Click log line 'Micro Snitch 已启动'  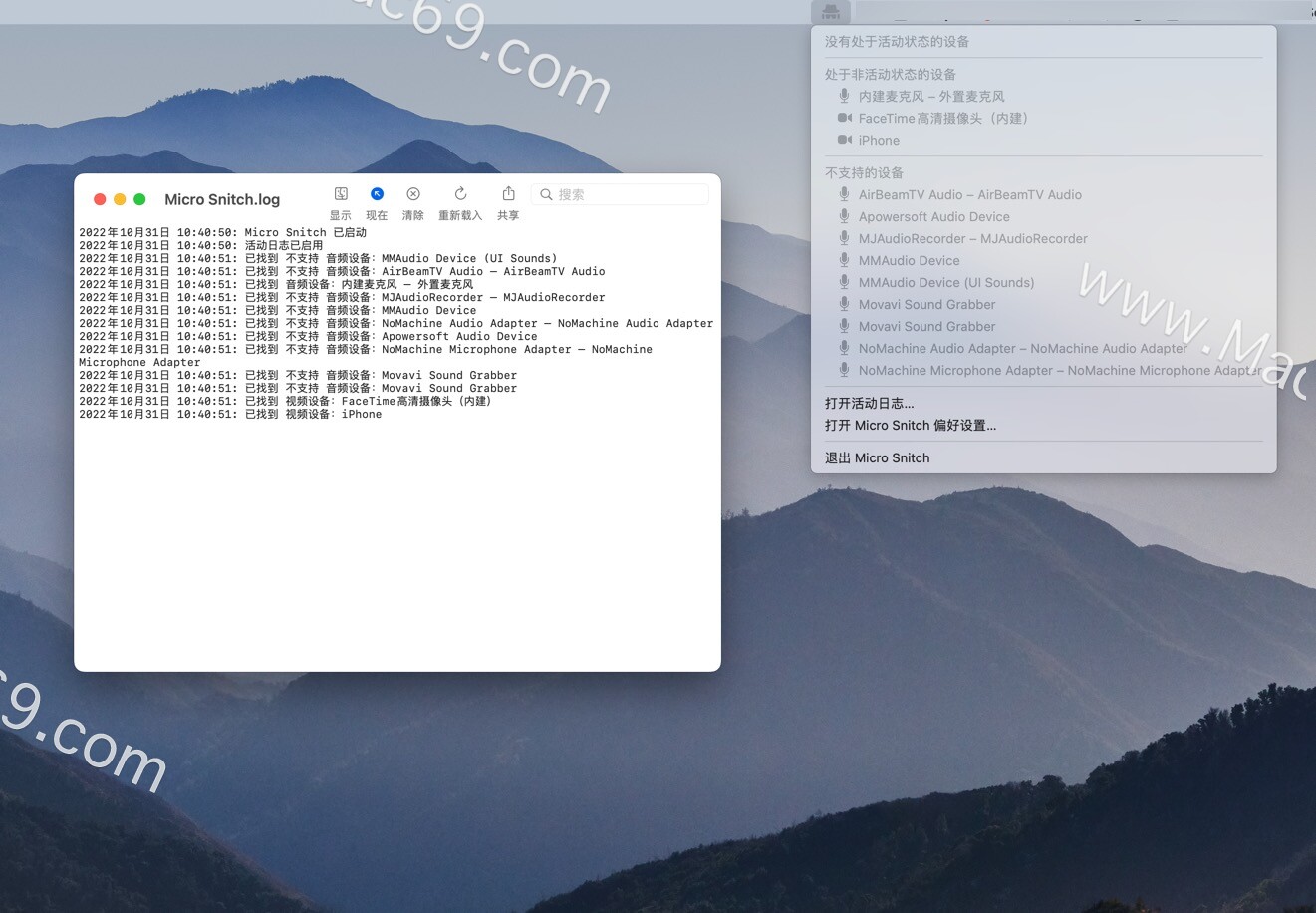tap(223, 232)
